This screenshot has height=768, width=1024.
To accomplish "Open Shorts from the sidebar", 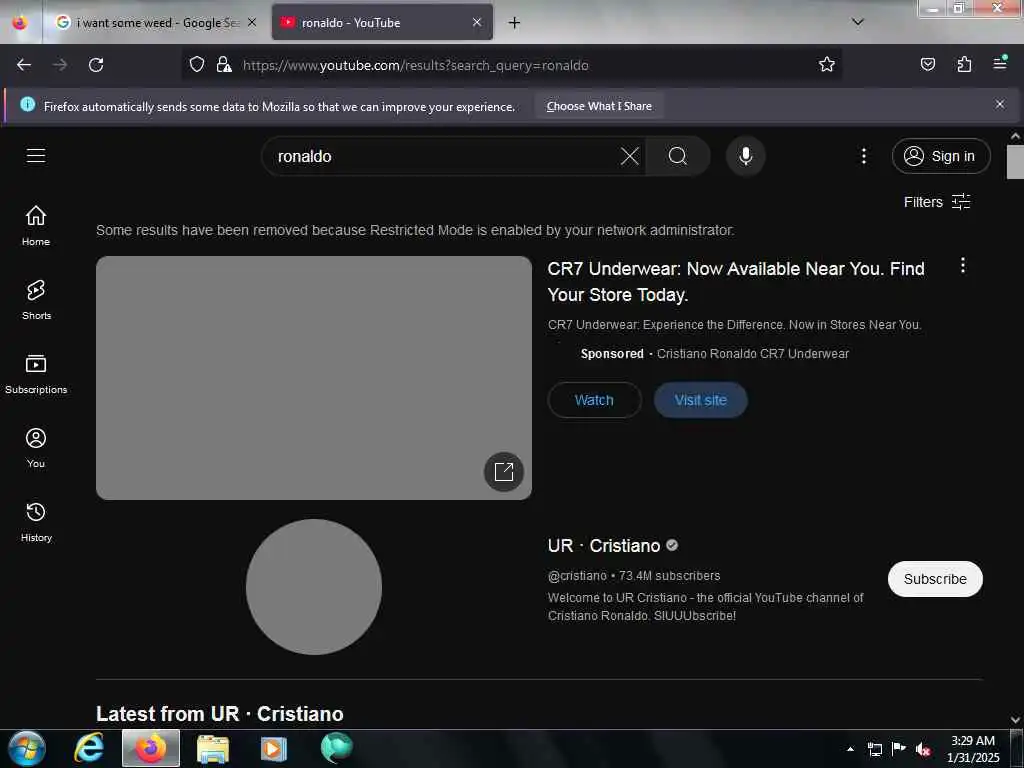I will (x=36, y=300).
